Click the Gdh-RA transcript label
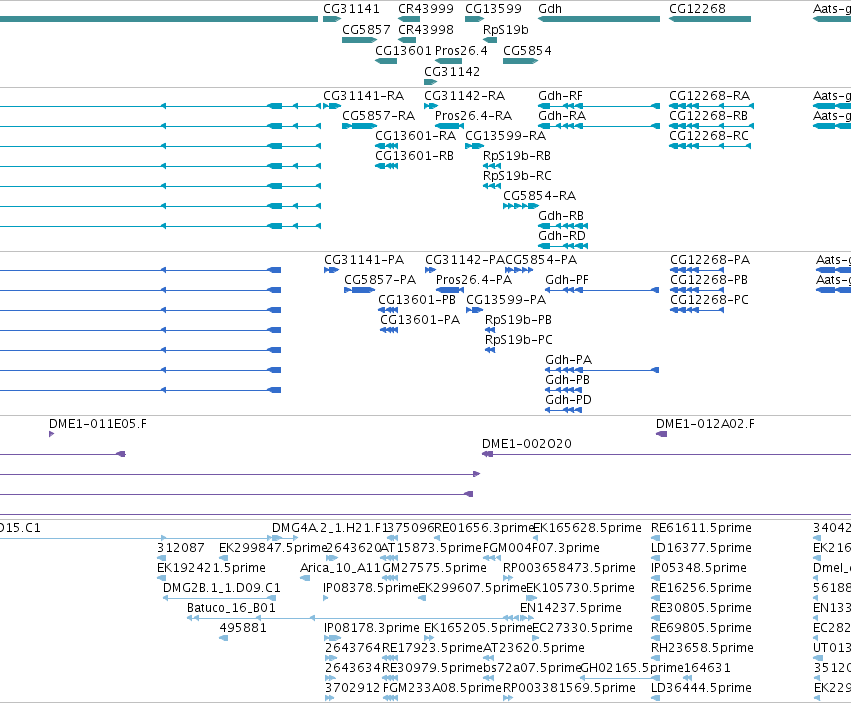Screen dimensions: 851x703 pos(562,116)
